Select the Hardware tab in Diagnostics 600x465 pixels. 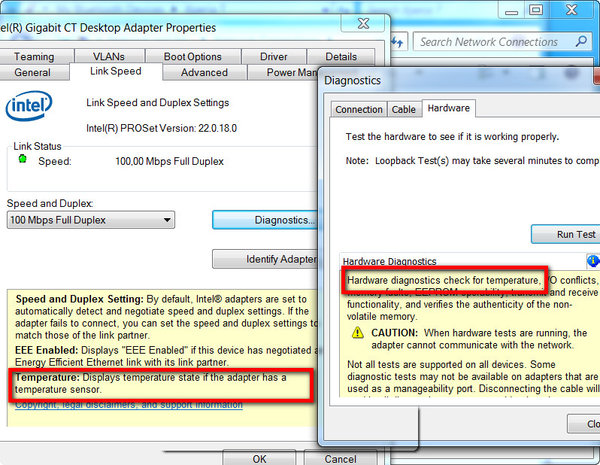pos(448,108)
